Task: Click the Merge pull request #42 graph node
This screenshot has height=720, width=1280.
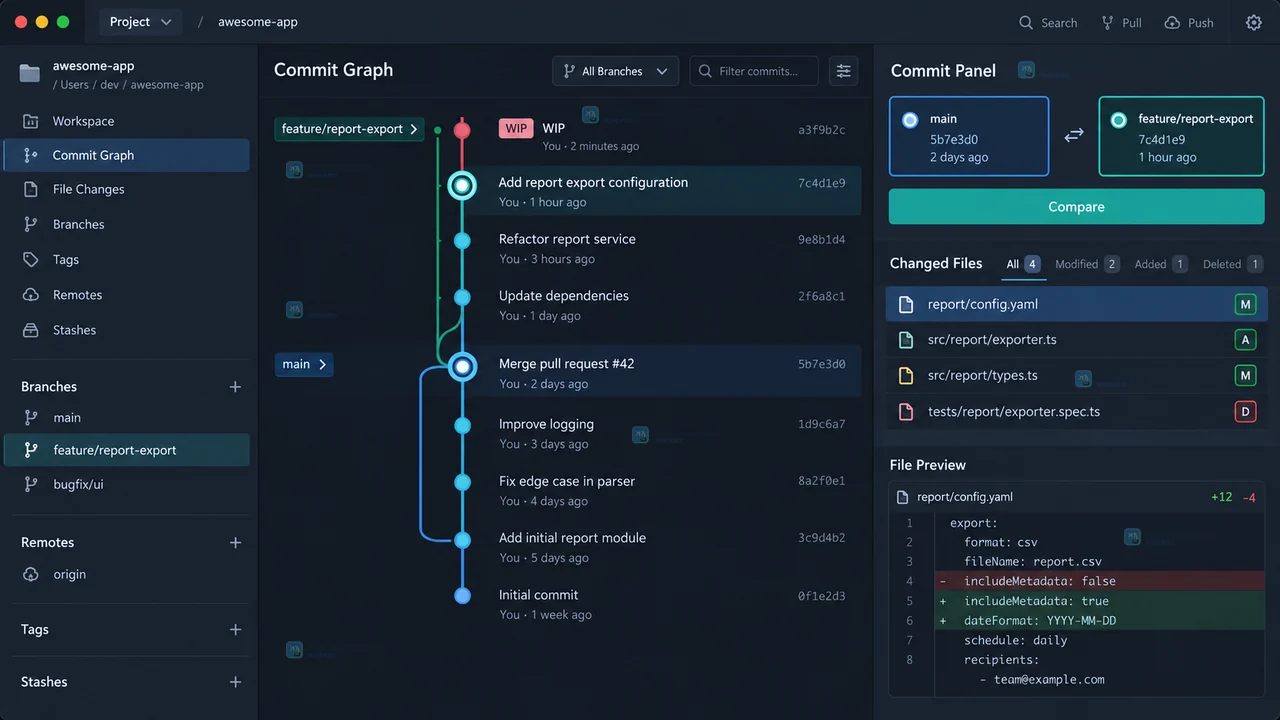Action: 462,367
